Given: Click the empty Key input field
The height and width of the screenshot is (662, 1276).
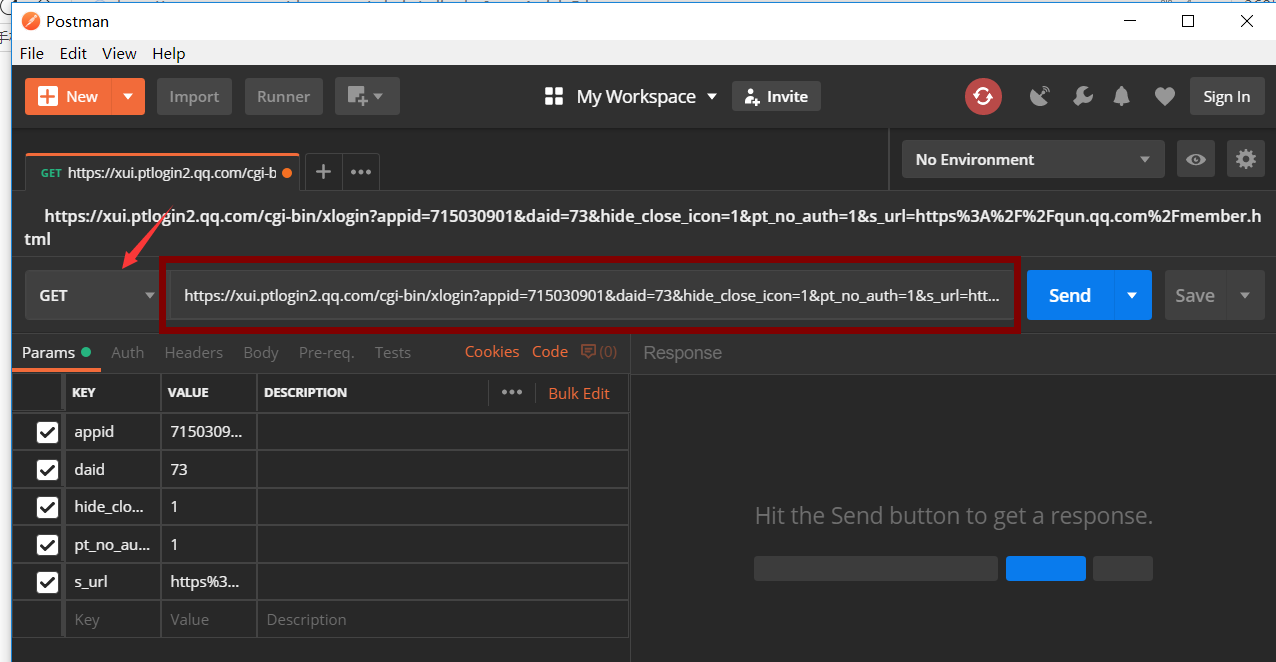Looking at the screenshot, I should point(113,619).
